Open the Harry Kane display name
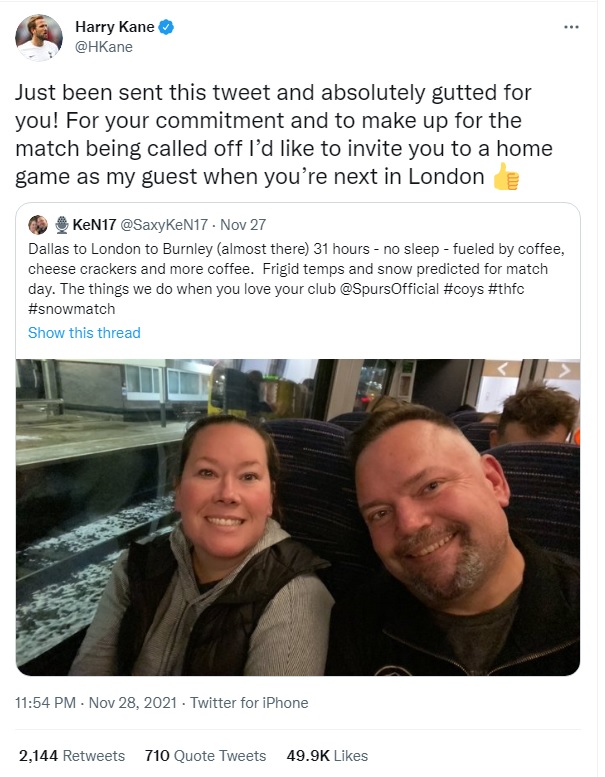Viewport: 605px width, 777px height. click(114, 27)
